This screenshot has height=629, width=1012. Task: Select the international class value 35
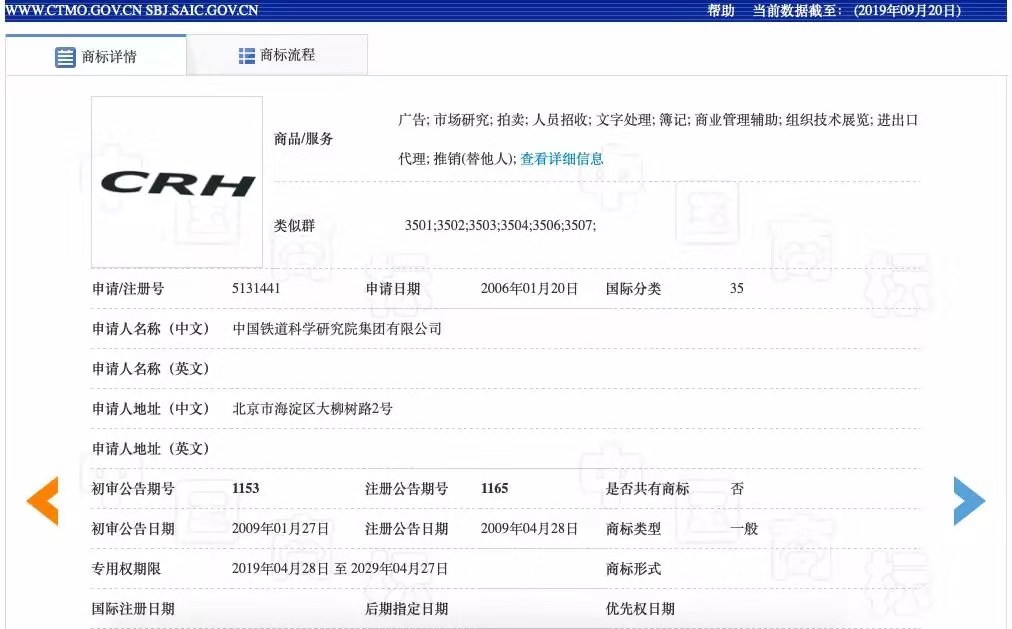click(736, 288)
